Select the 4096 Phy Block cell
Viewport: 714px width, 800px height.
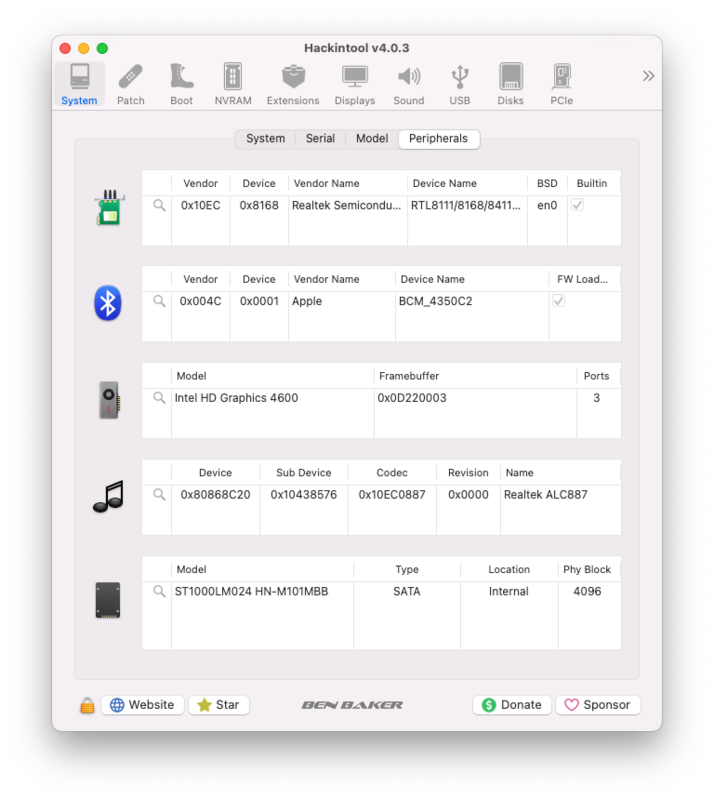click(587, 591)
